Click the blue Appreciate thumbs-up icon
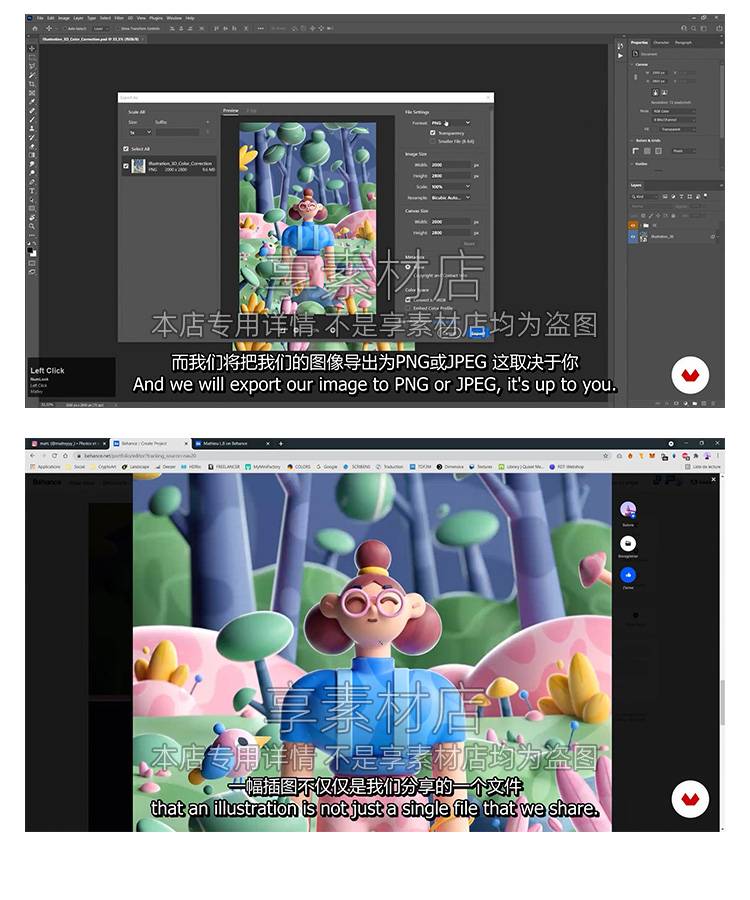 (x=628, y=574)
